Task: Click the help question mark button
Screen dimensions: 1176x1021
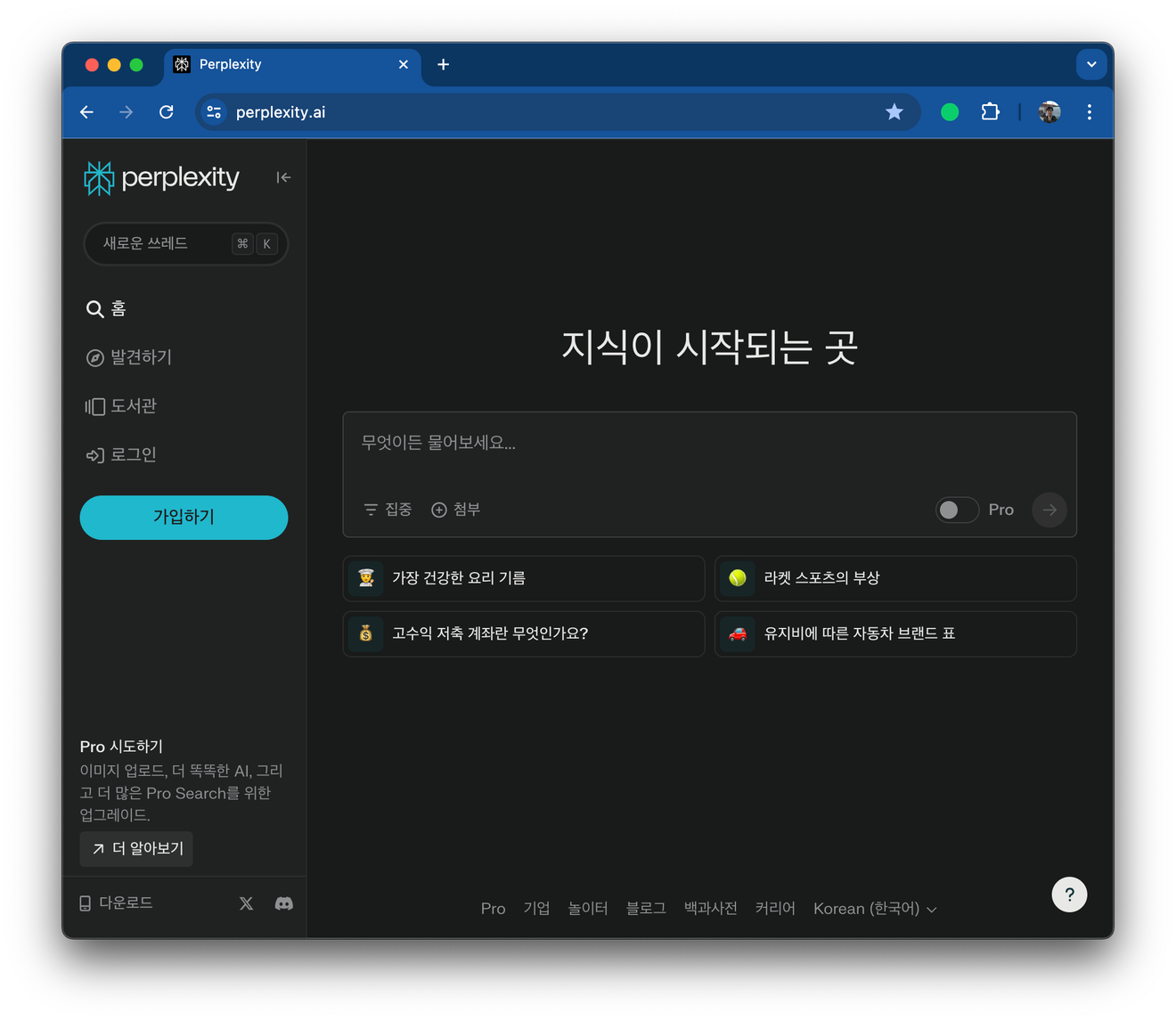Action: (1069, 894)
